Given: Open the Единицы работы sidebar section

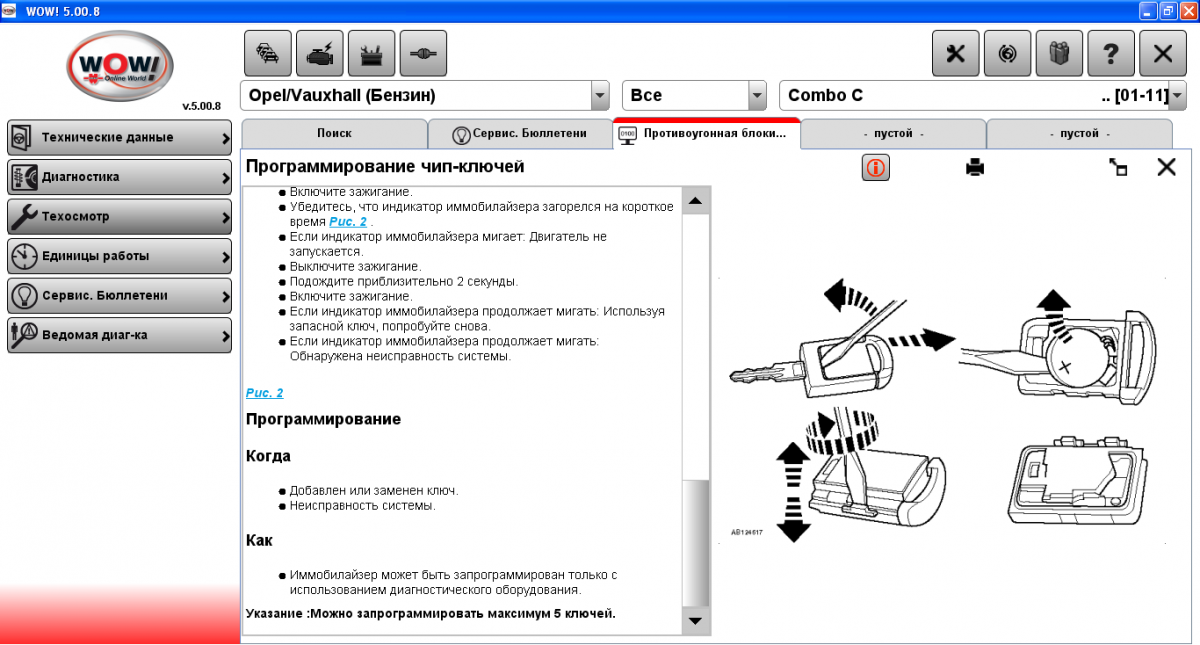Looking at the screenshot, I should pyautogui.click(x=119, y=256).
